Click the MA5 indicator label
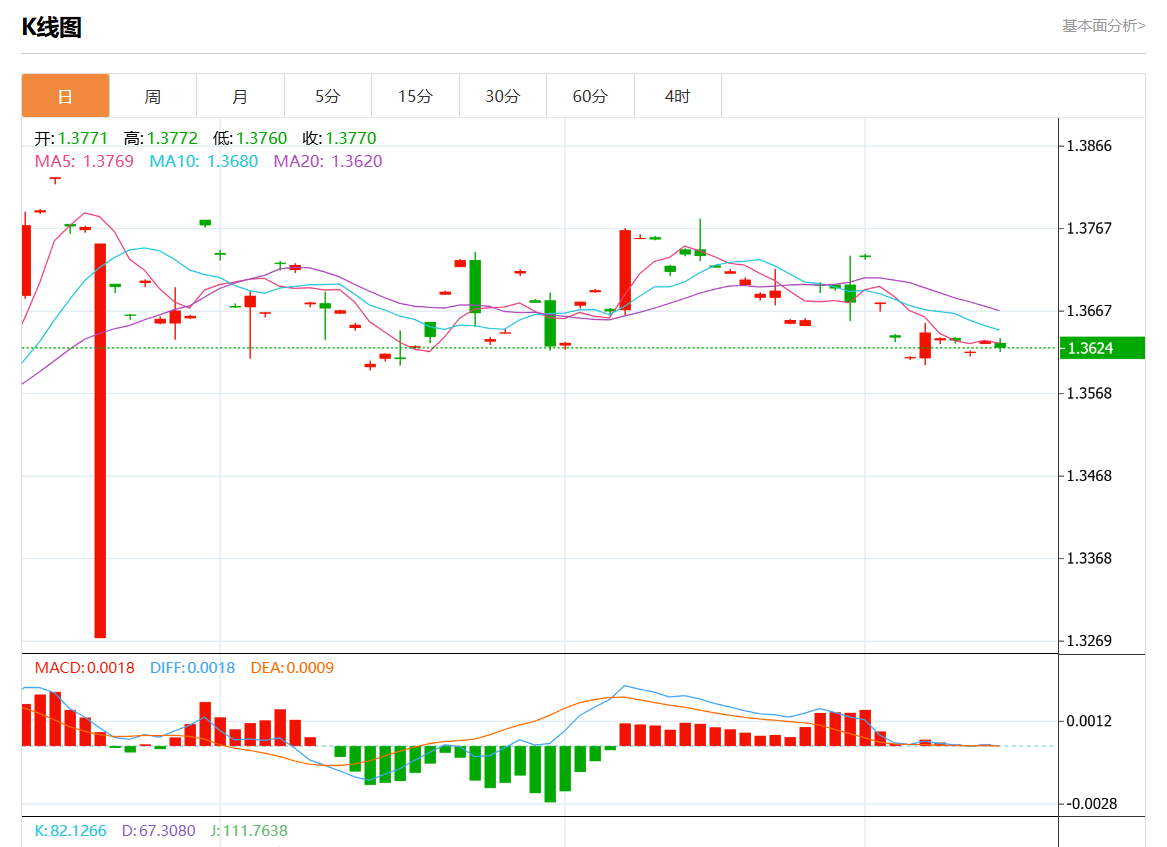This screenshot has width=1167, height=847. tap(84, 161)
